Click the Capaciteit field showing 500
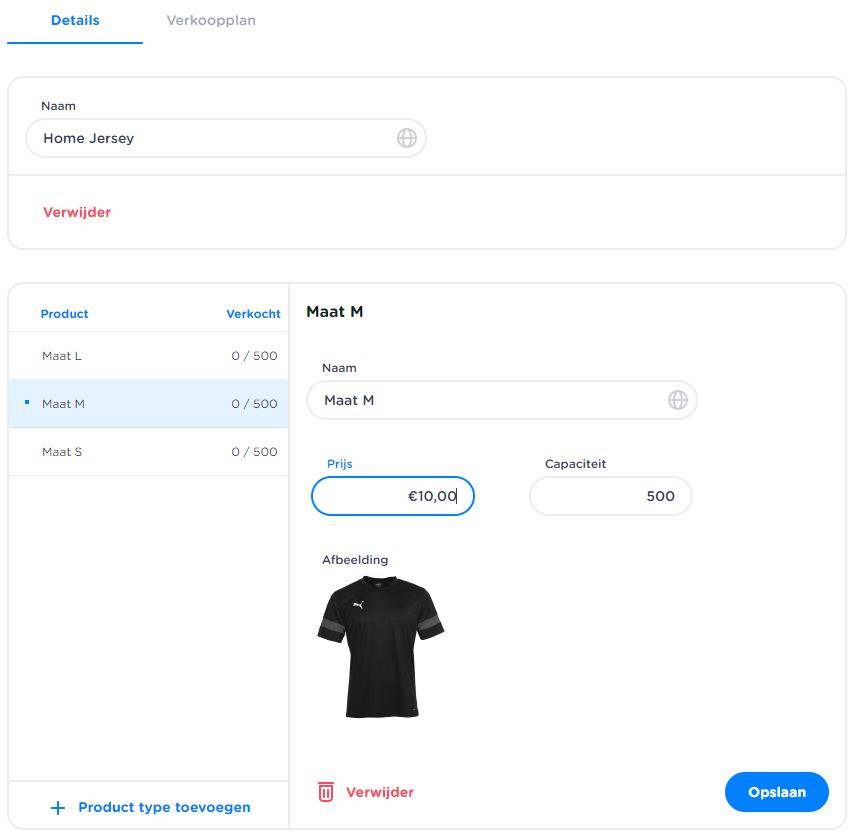 tap(610, 496)
